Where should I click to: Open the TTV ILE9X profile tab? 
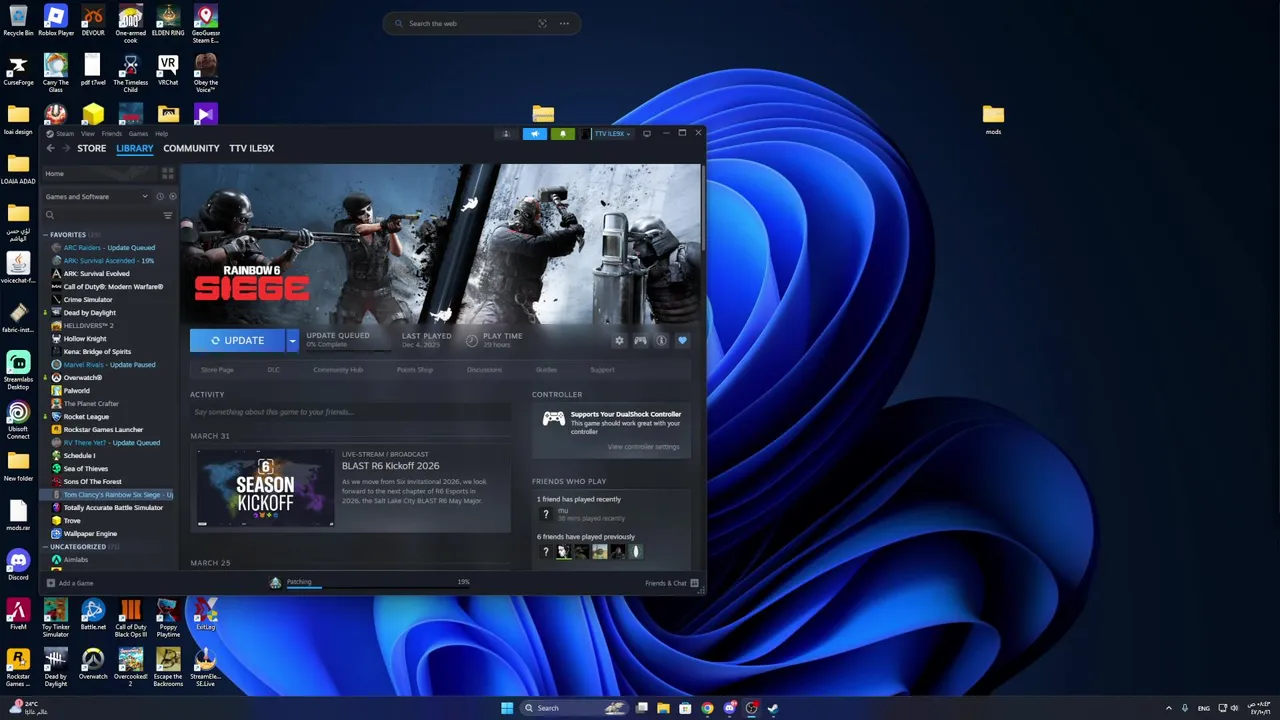(251, 148)
